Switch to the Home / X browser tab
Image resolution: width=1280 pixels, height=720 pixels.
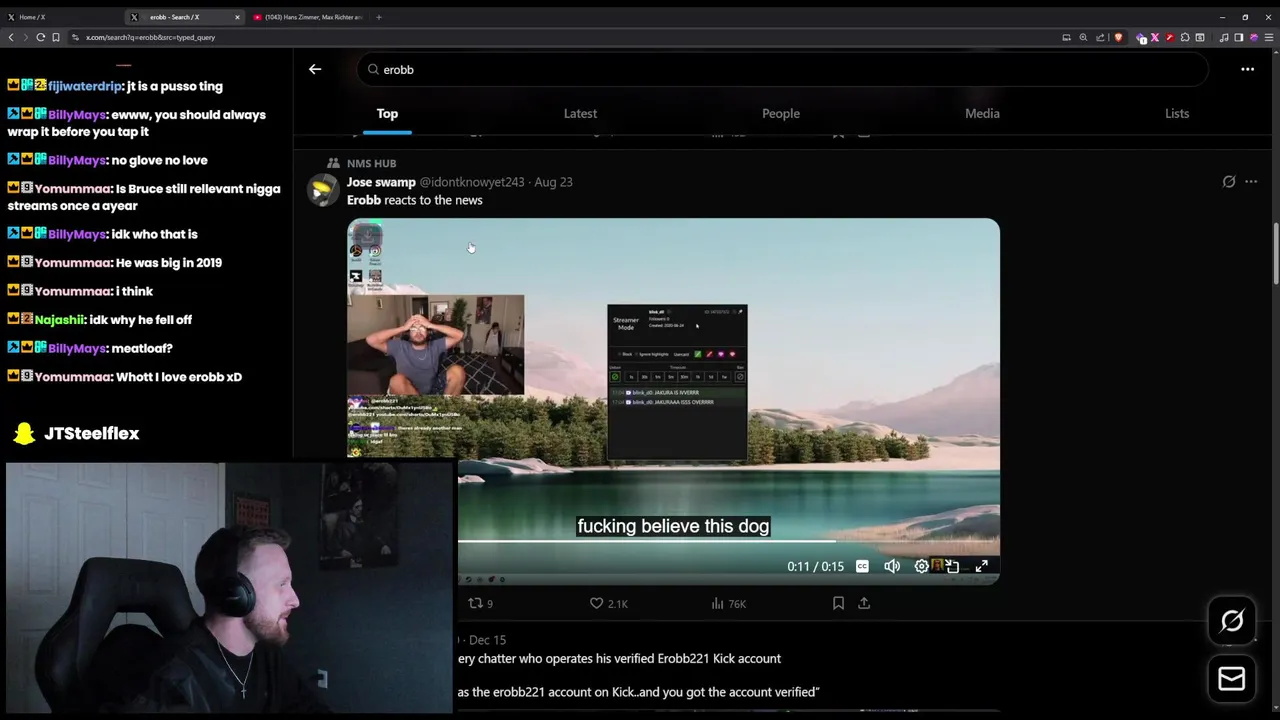(x=60, y=17)
